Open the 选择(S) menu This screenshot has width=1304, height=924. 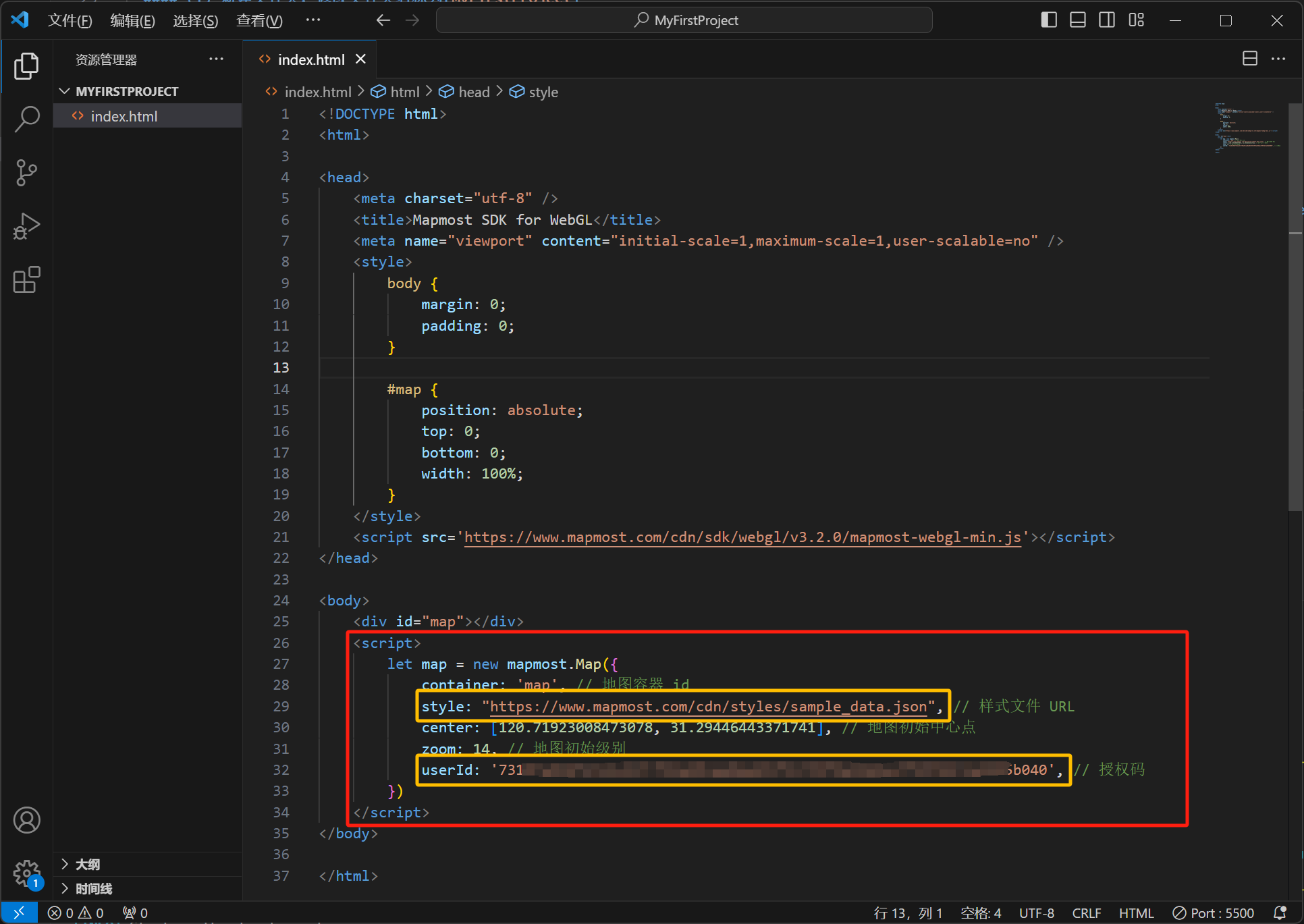[x=195, y=20]
